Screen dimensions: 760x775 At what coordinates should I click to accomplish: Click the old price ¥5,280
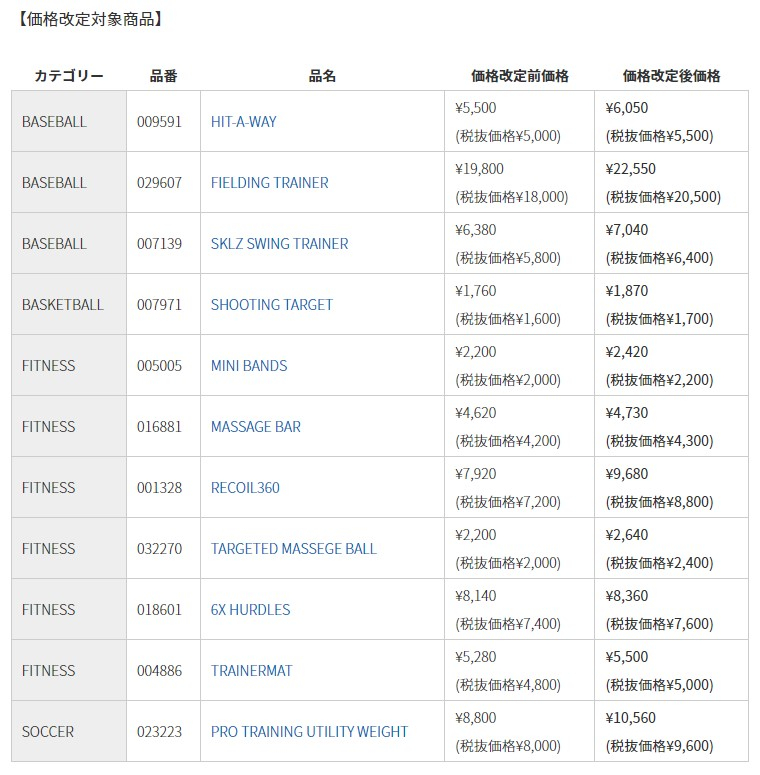(475, 657)
